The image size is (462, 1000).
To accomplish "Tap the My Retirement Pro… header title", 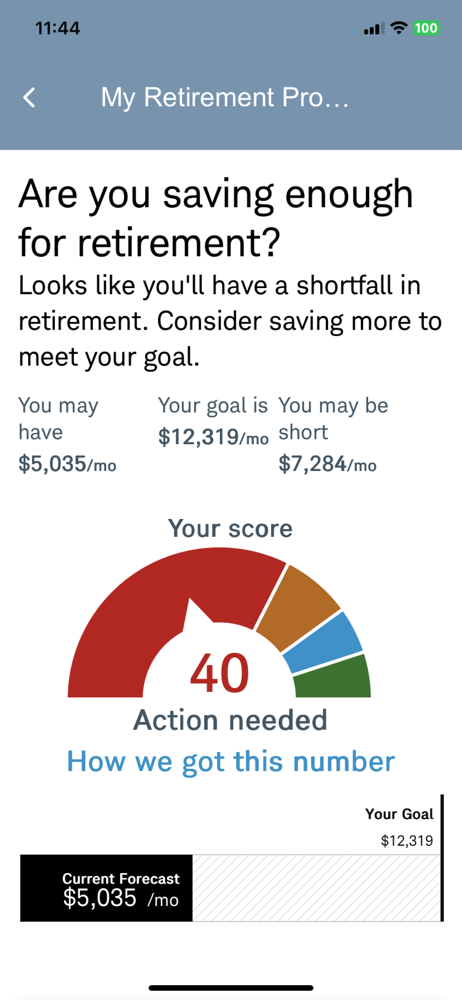I will pos(225,98).
